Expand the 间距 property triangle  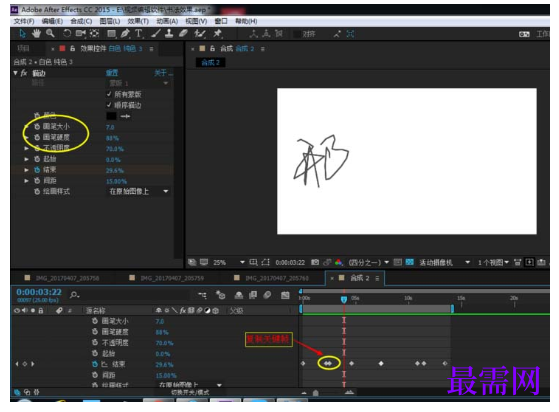[26, 181]
